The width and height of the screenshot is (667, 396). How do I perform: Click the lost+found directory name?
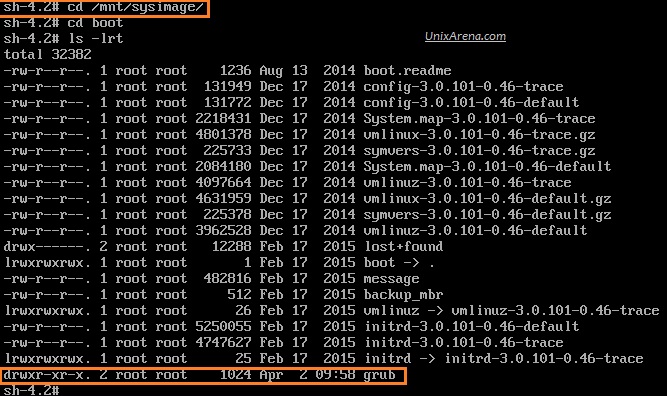pos(403,247)
